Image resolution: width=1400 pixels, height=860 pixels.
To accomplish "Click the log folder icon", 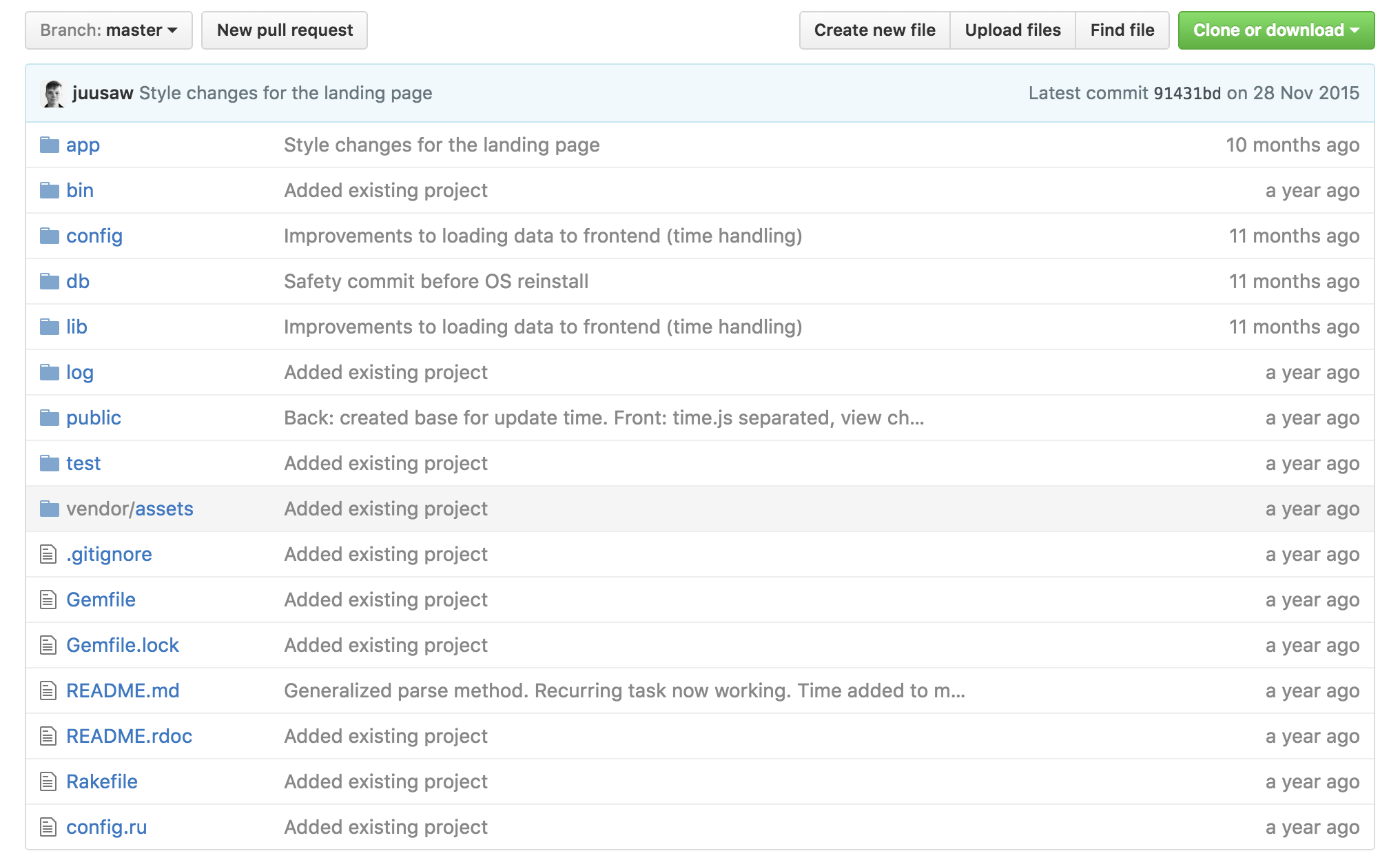I will [x=50, y=372].
